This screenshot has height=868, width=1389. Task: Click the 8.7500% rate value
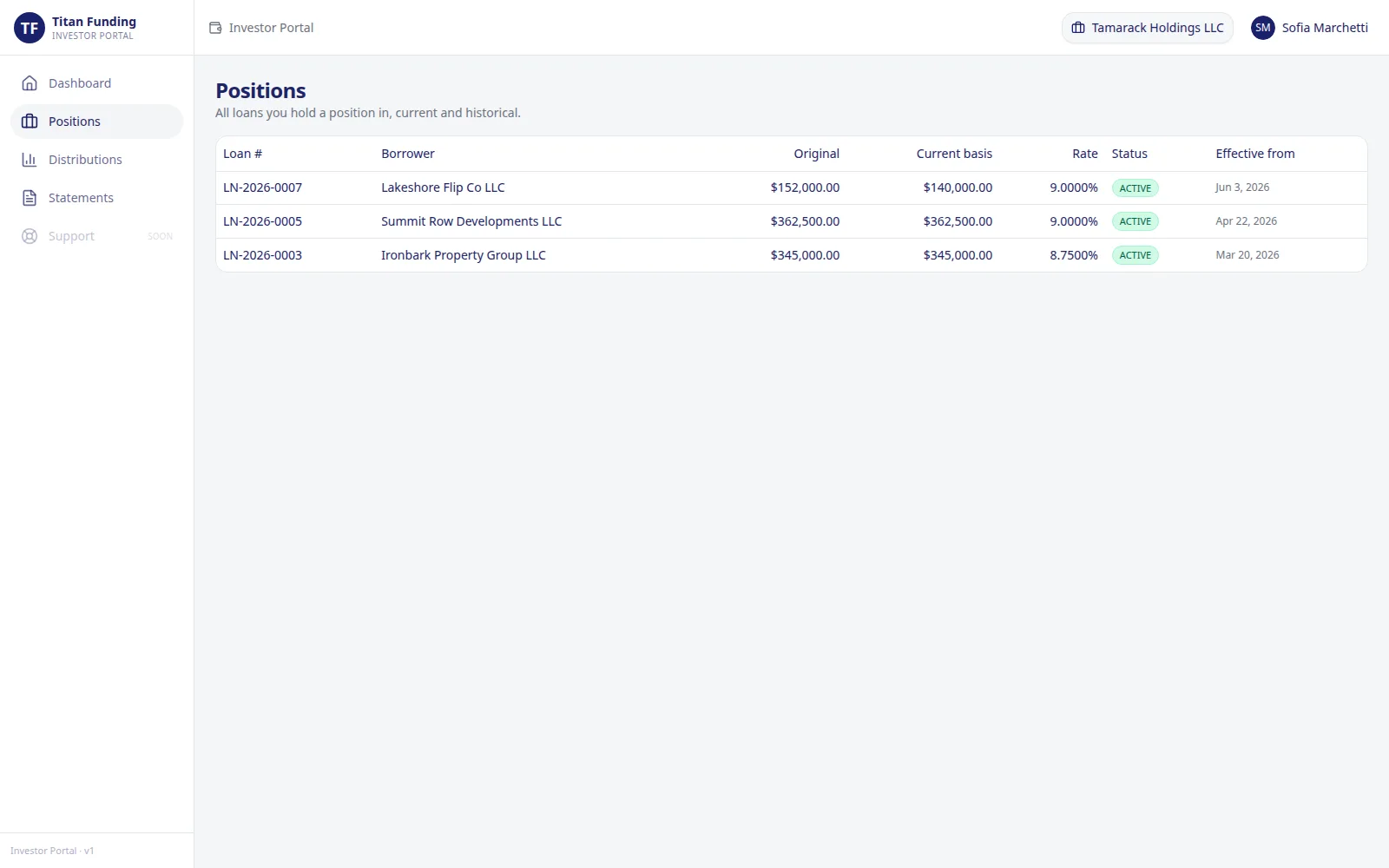1074,255
